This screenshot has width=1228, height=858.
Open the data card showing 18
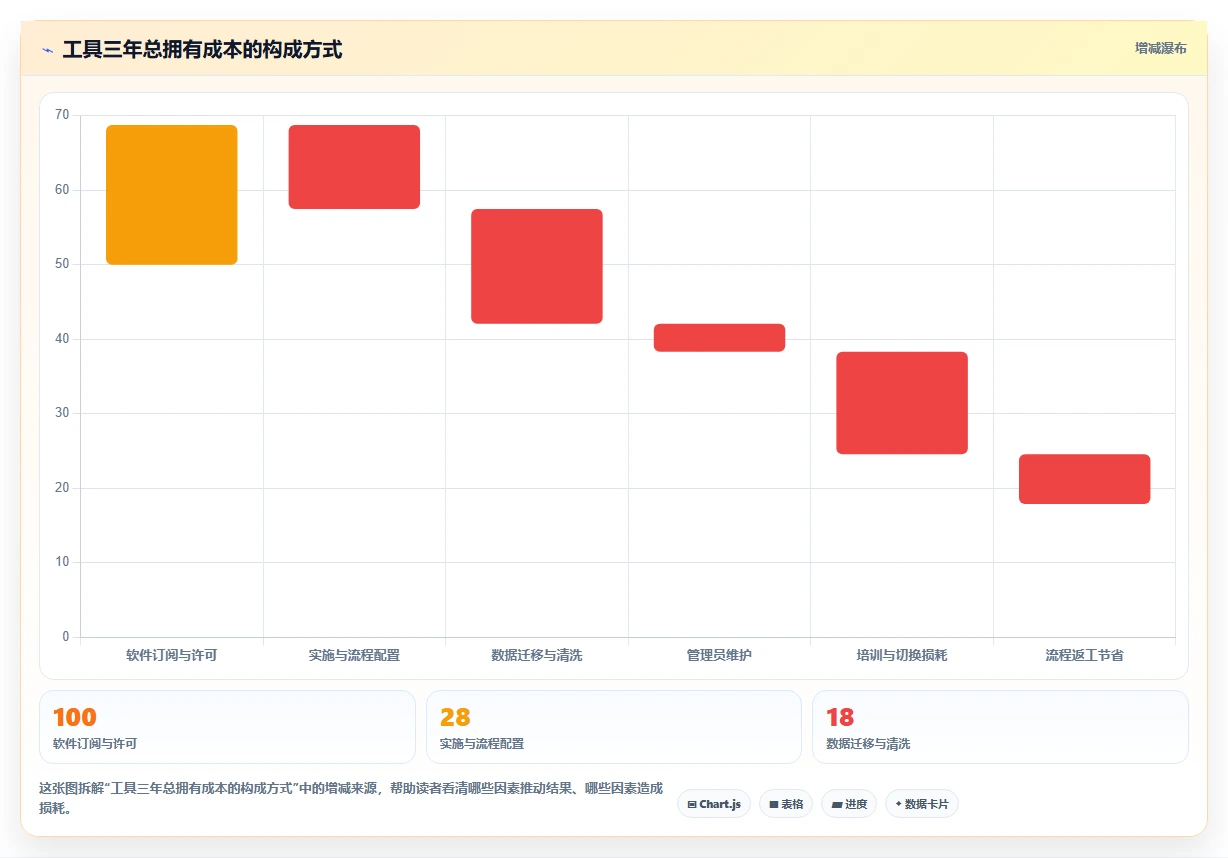point(1000,727)
